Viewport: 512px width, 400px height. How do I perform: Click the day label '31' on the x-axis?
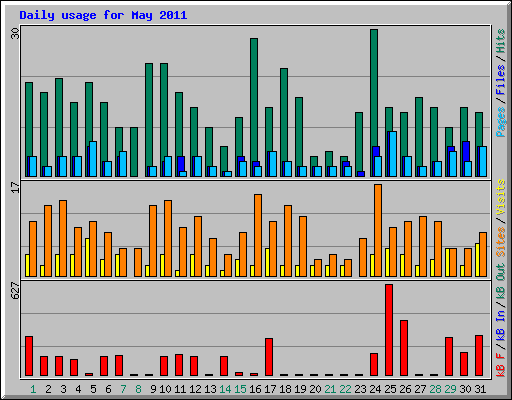click(x=480, y=389)
